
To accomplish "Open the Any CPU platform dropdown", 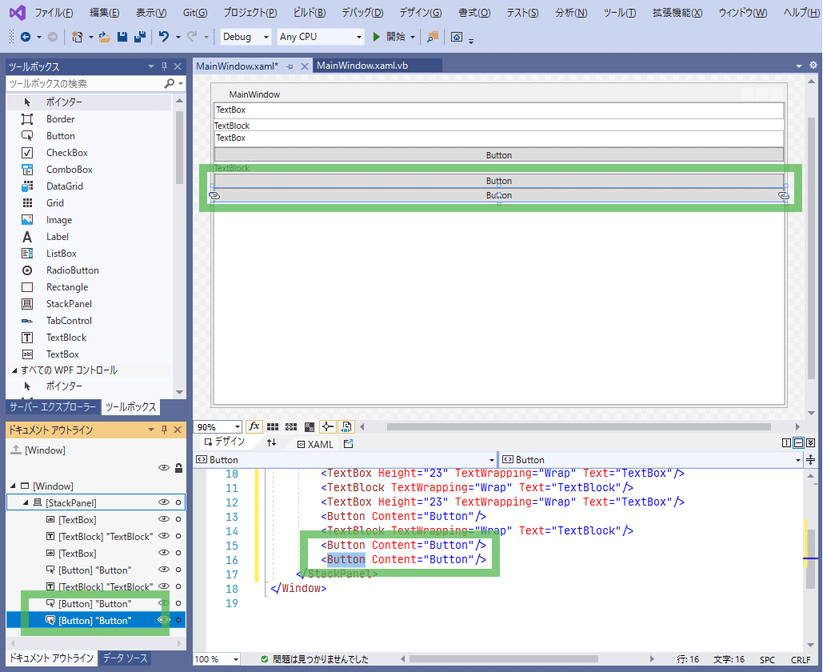I will pos(318,37).
